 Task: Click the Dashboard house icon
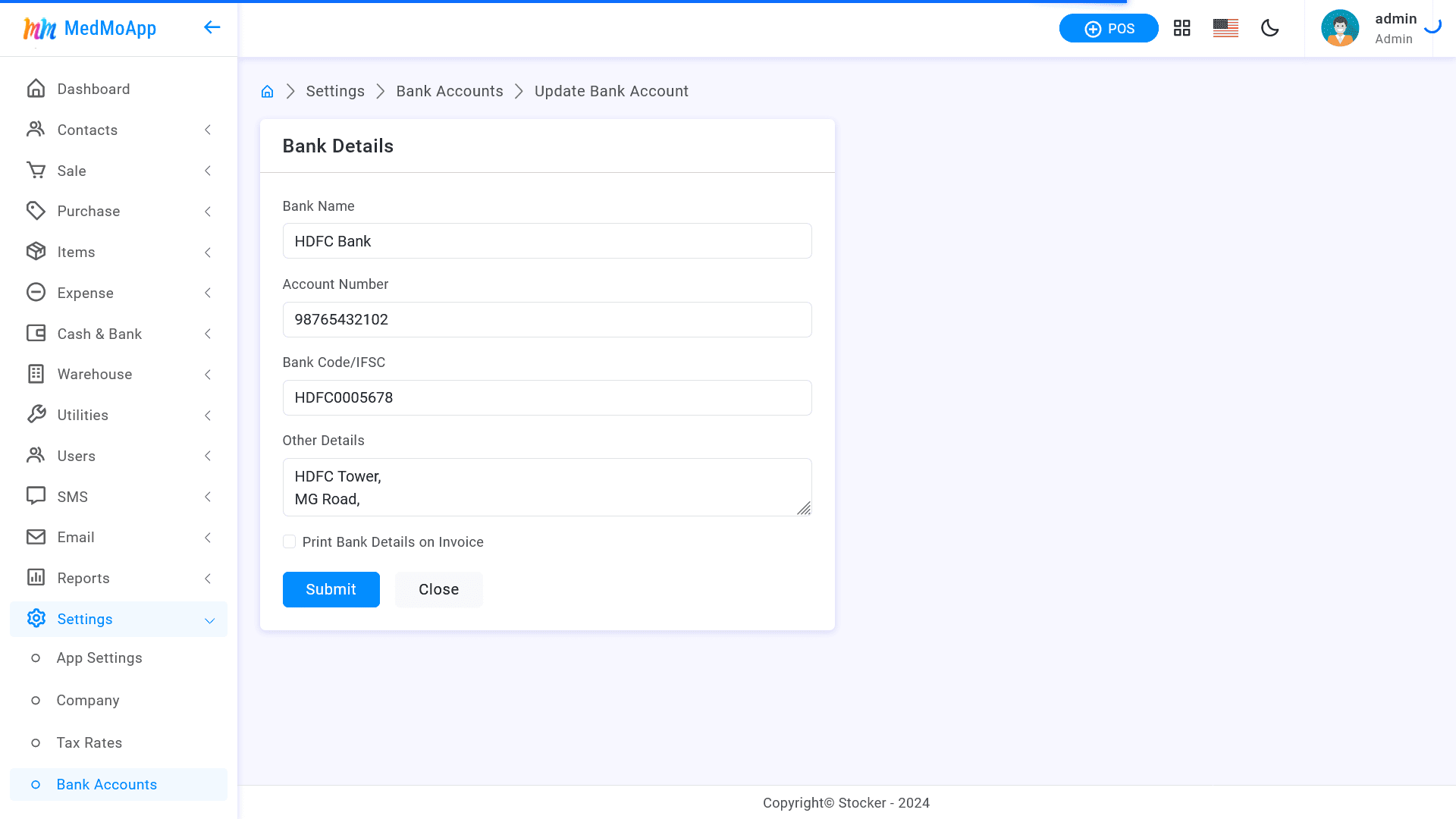click(x=36, y=89)
